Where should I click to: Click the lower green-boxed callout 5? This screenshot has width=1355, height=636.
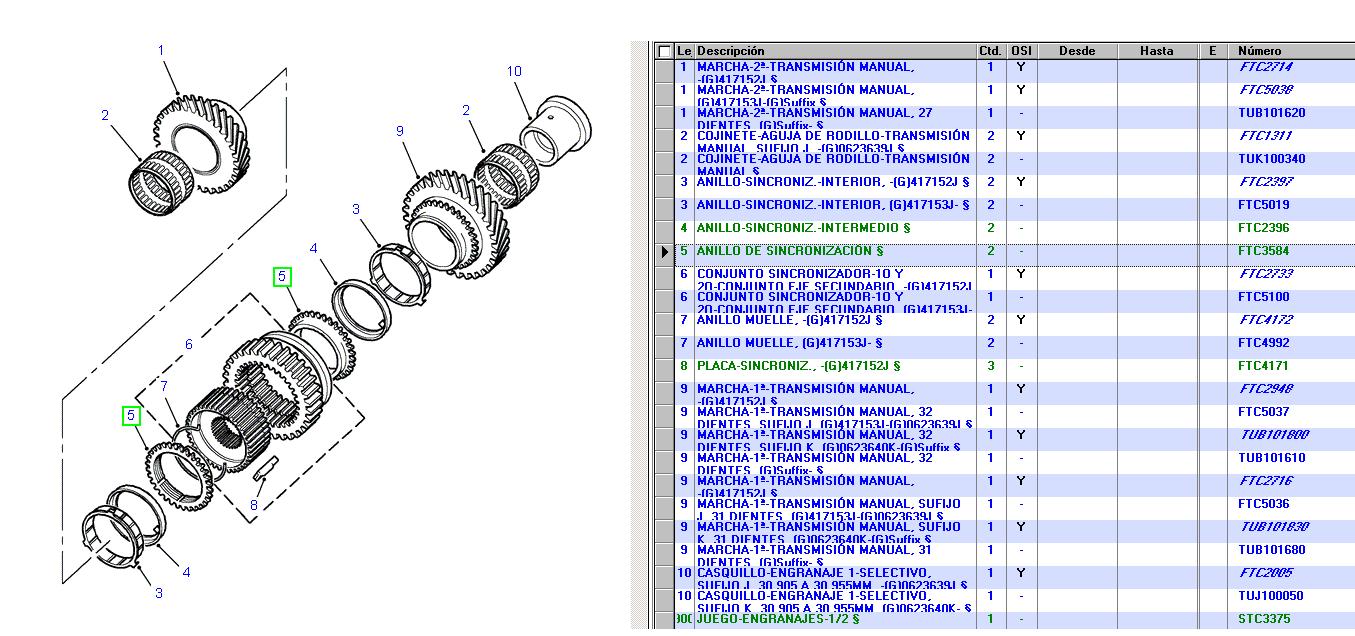pyautogui.click(x=131, y=415)
